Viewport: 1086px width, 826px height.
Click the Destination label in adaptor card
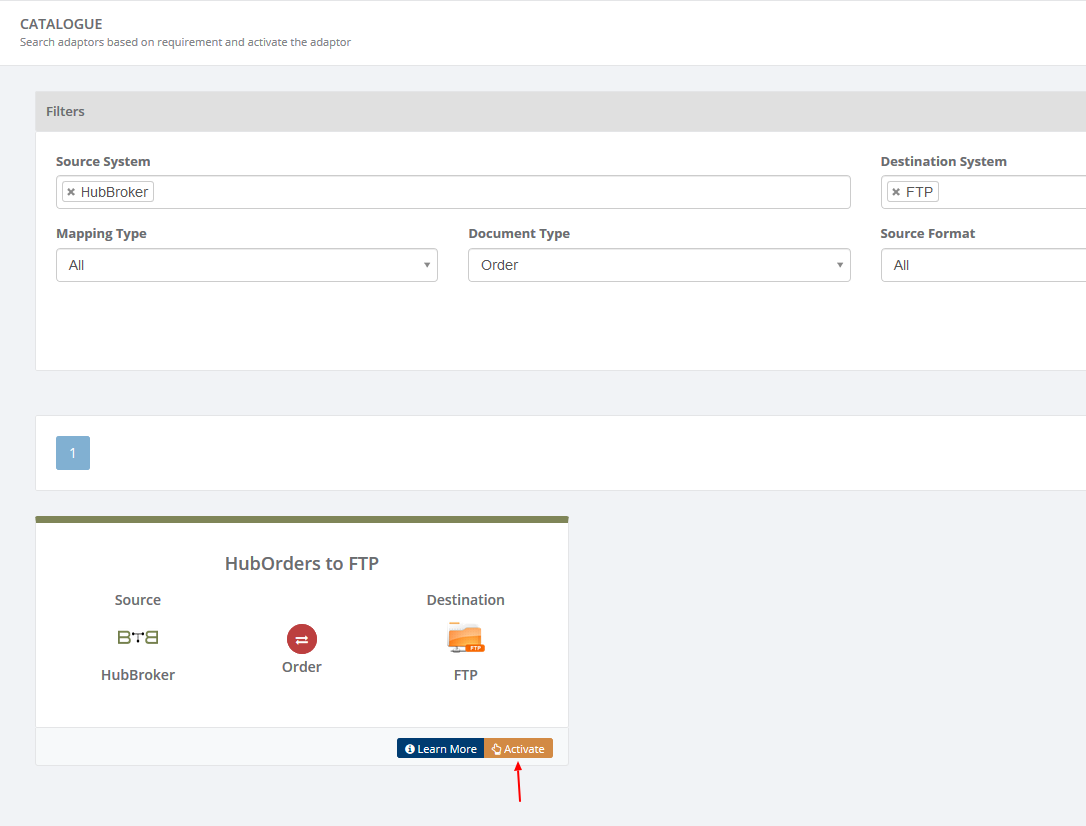(x=465, y=600)
